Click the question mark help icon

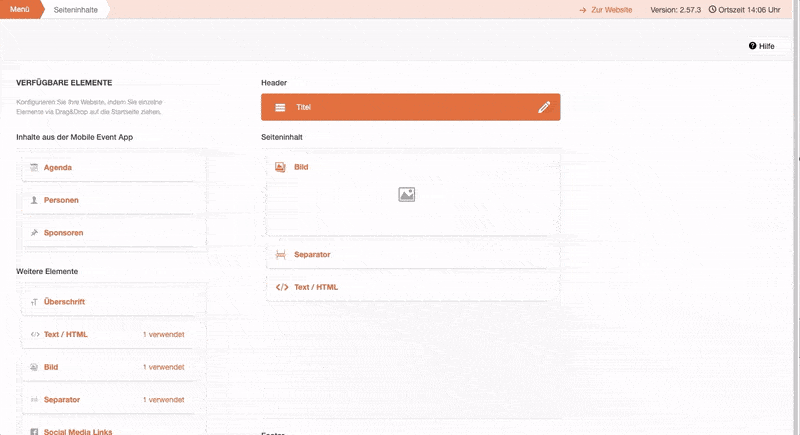753,46
